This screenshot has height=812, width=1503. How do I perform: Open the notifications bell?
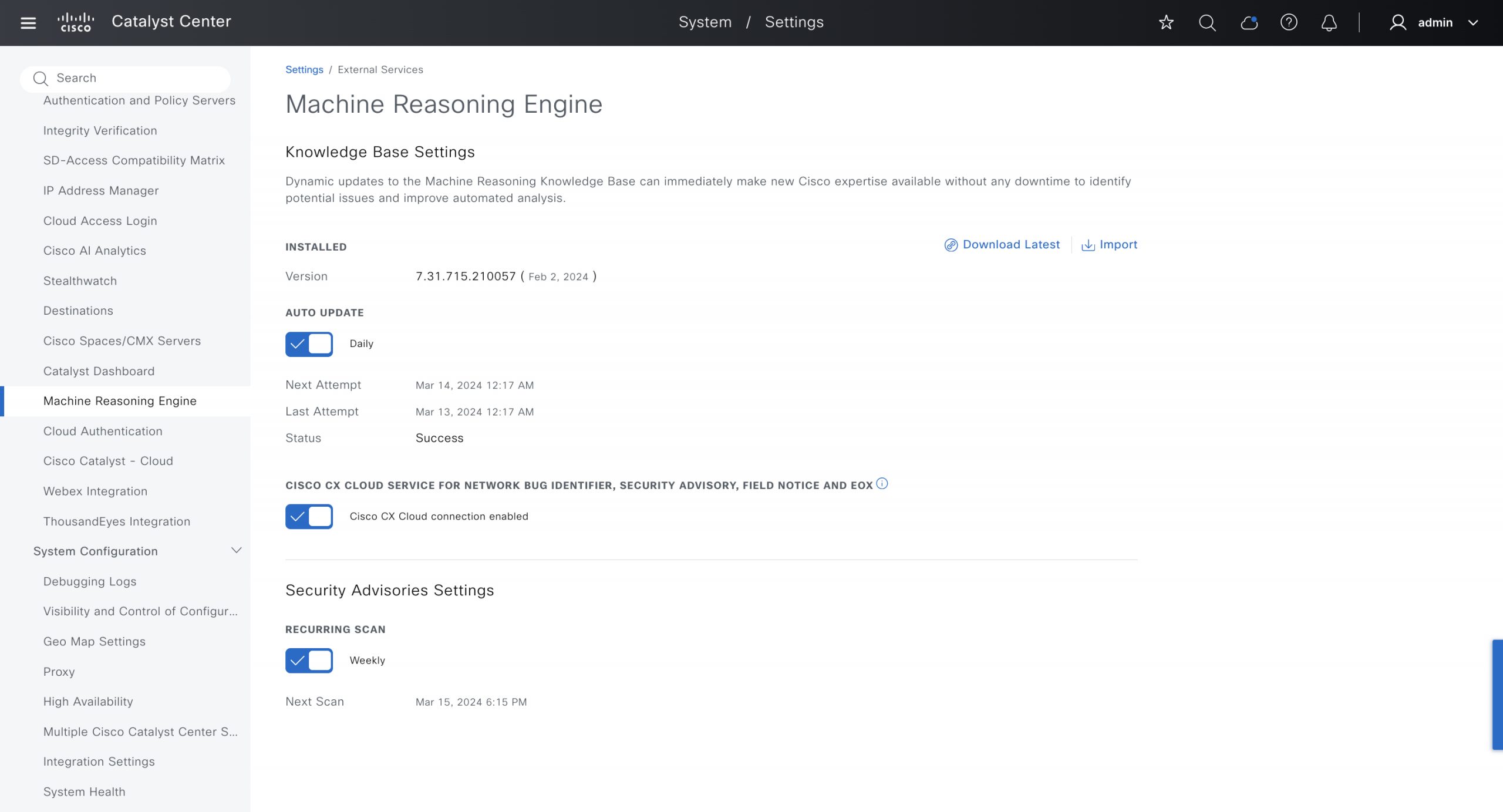point(1329,22)
